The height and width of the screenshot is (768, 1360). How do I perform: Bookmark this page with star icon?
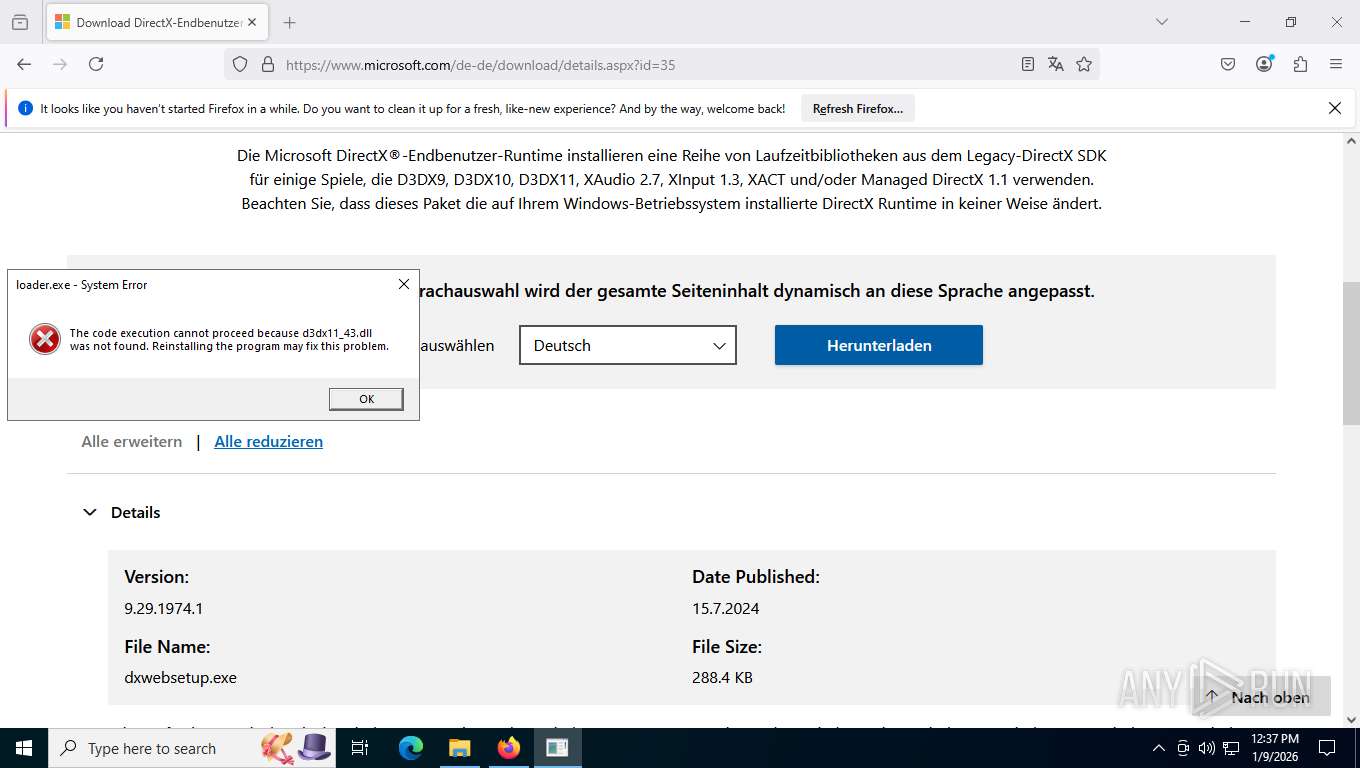point(1084,64)
